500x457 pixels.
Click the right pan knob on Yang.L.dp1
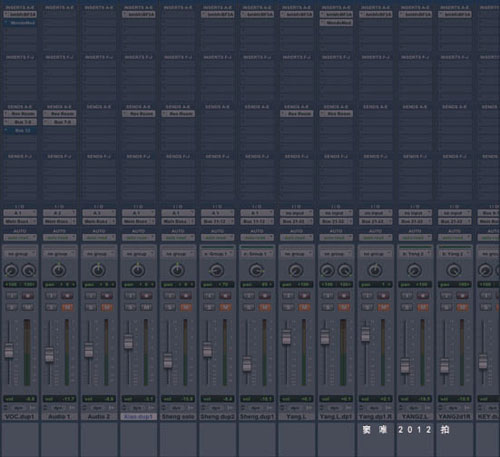(345, 270)
